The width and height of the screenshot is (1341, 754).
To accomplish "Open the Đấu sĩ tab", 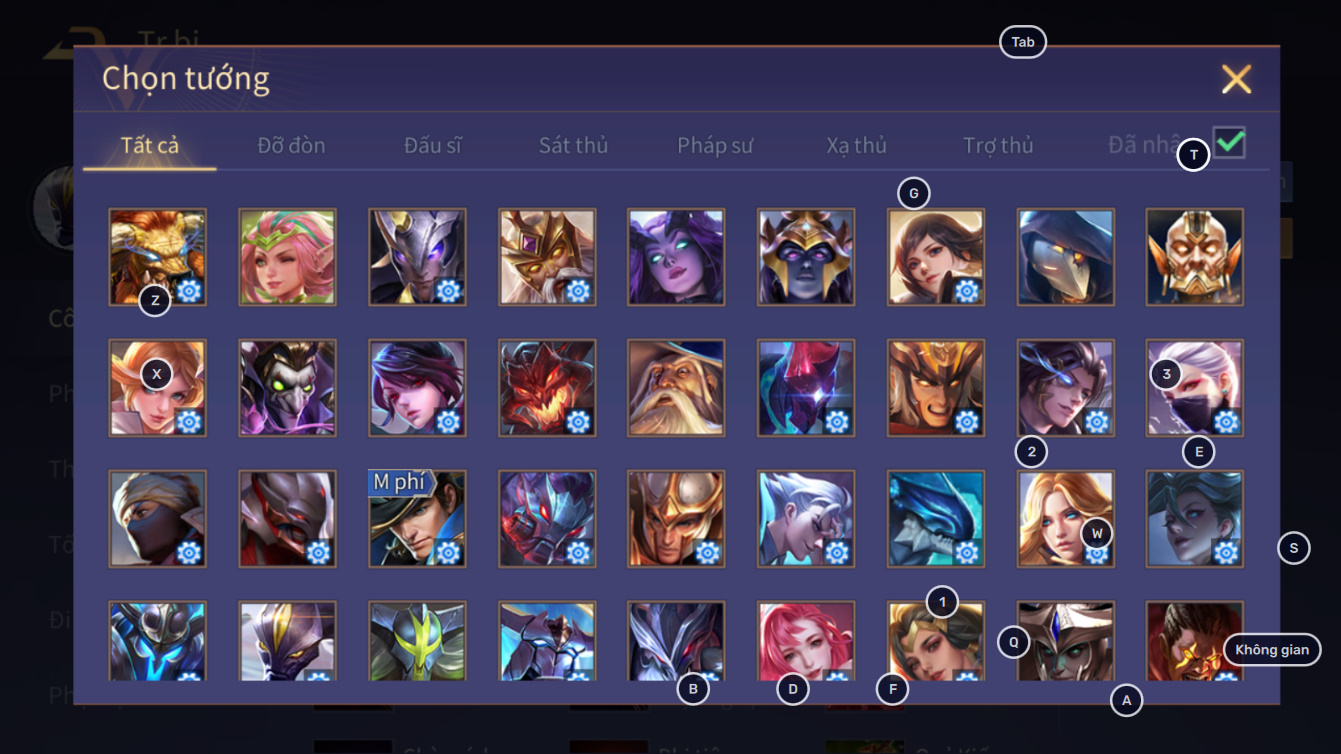I will tap(433, 145).
